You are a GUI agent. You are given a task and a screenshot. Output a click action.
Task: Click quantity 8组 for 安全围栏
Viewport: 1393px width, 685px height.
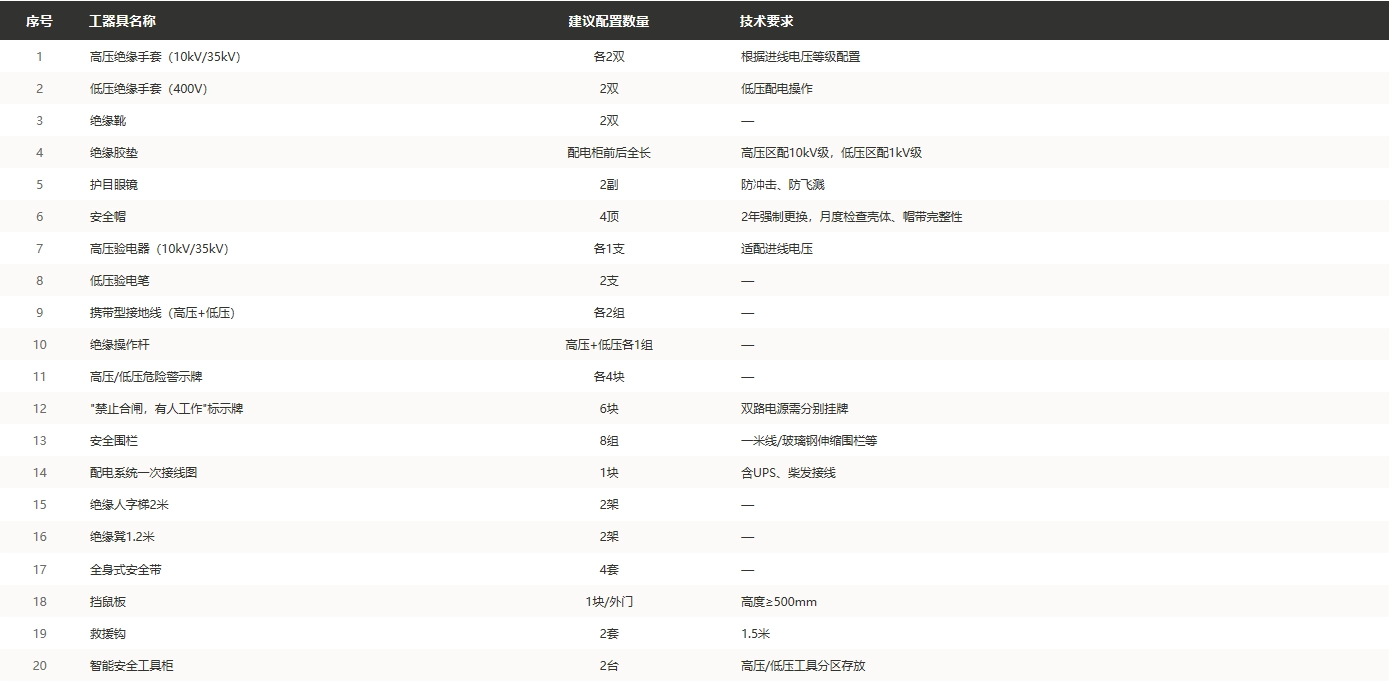pos(609,441)
